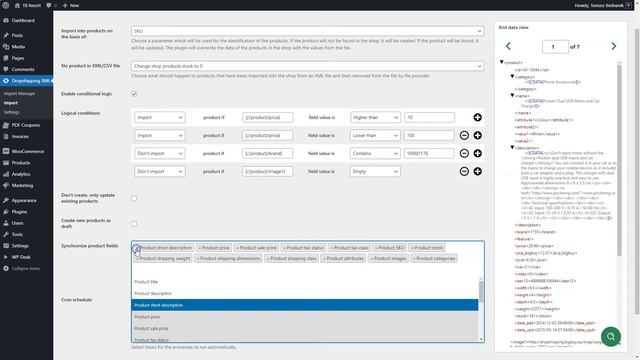This screenshot has height=360, width=640.
Task: Open Settings menu in sidebar
Action: click(x=20, y=246)
